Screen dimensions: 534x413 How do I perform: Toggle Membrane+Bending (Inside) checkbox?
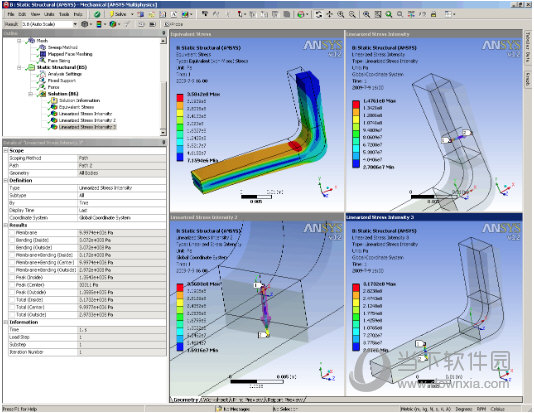click(12, 255)
